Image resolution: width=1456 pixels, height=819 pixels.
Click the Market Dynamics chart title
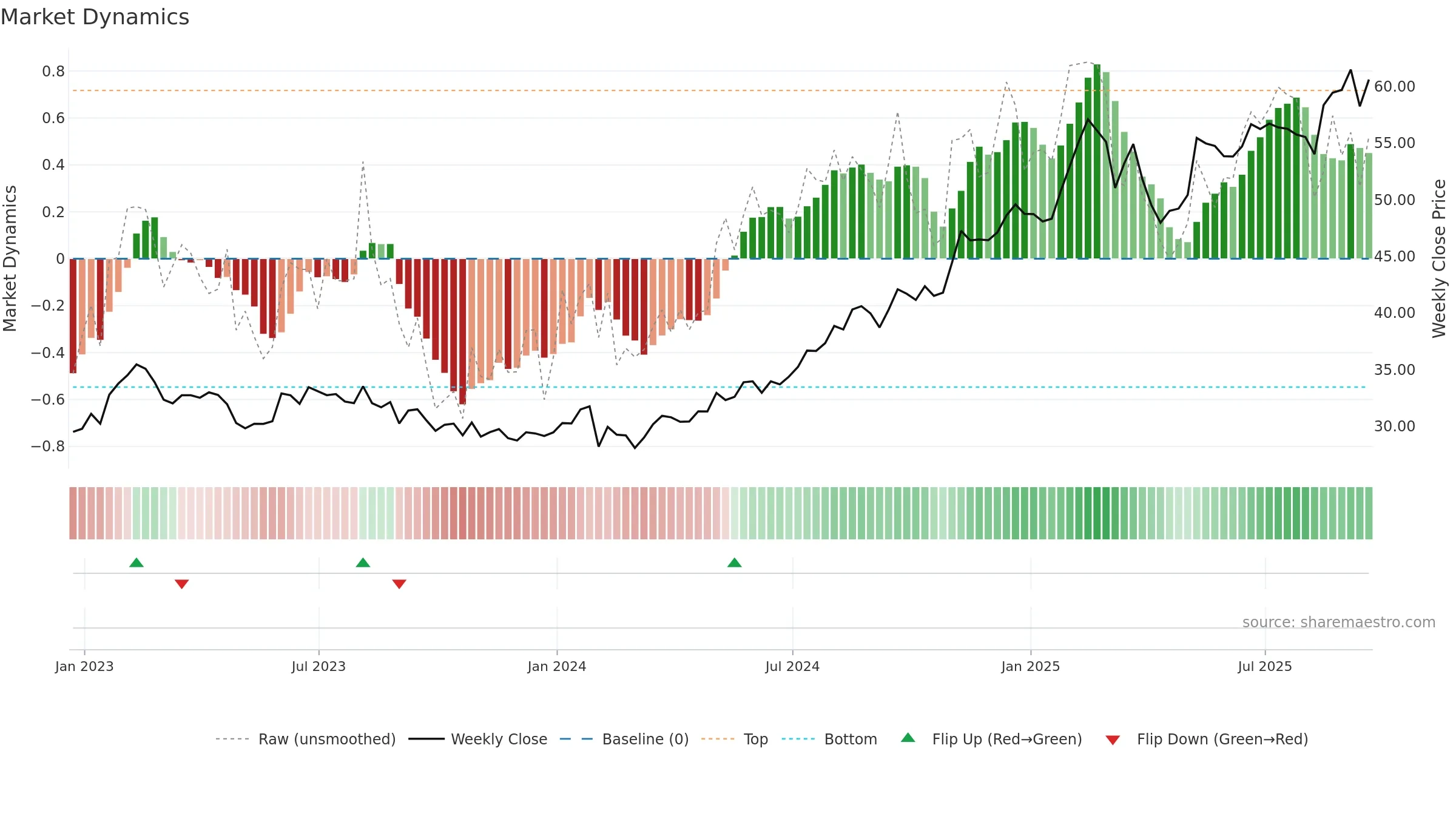pos(95,17)
